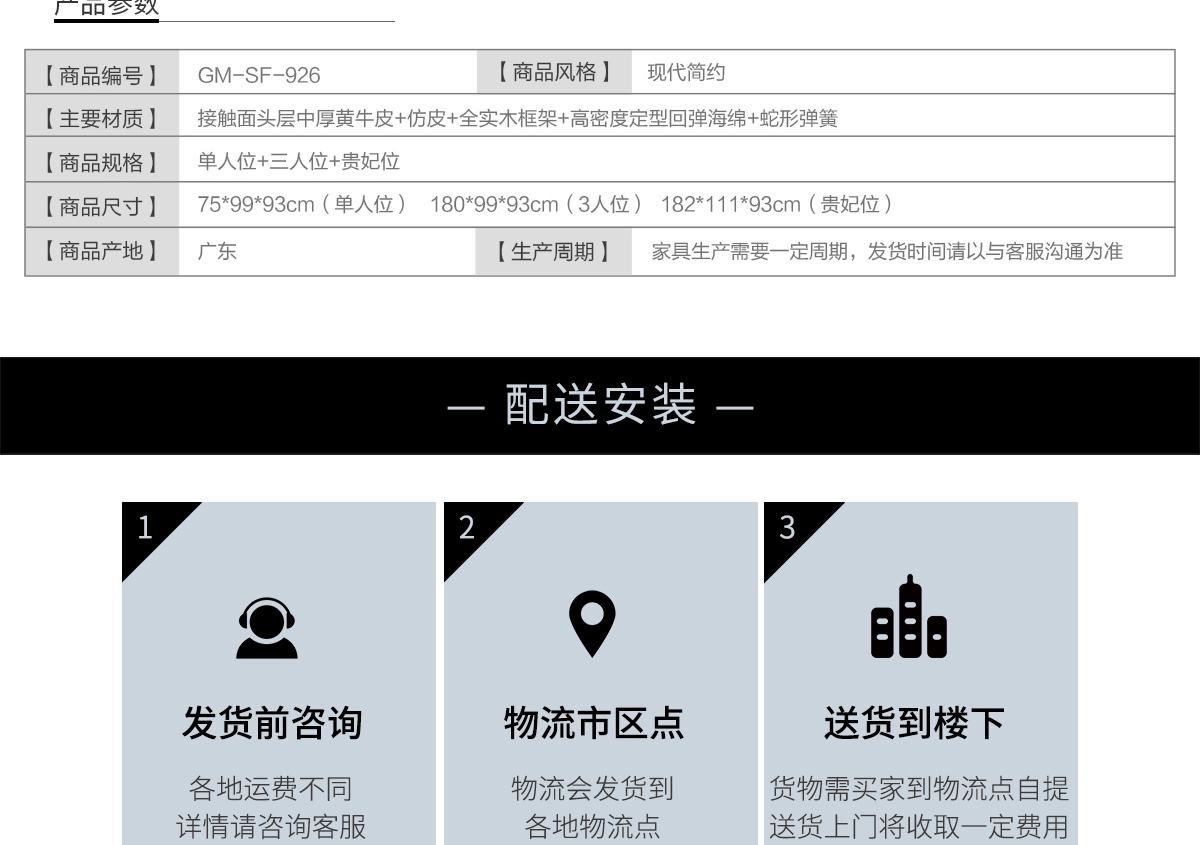Screen dimensions: 1200x845
Task: Click the product code GM-SF-926
Action: [x=259, y=74]
